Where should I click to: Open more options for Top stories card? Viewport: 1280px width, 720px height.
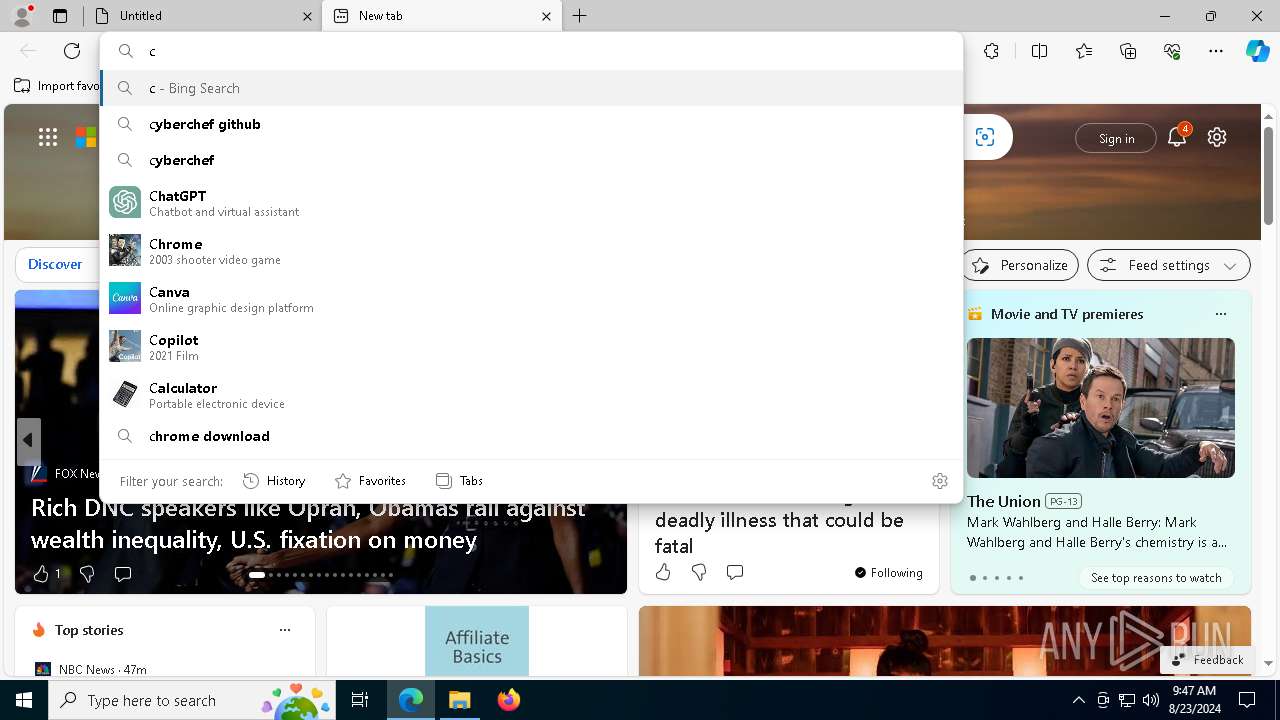click(285, 630)
